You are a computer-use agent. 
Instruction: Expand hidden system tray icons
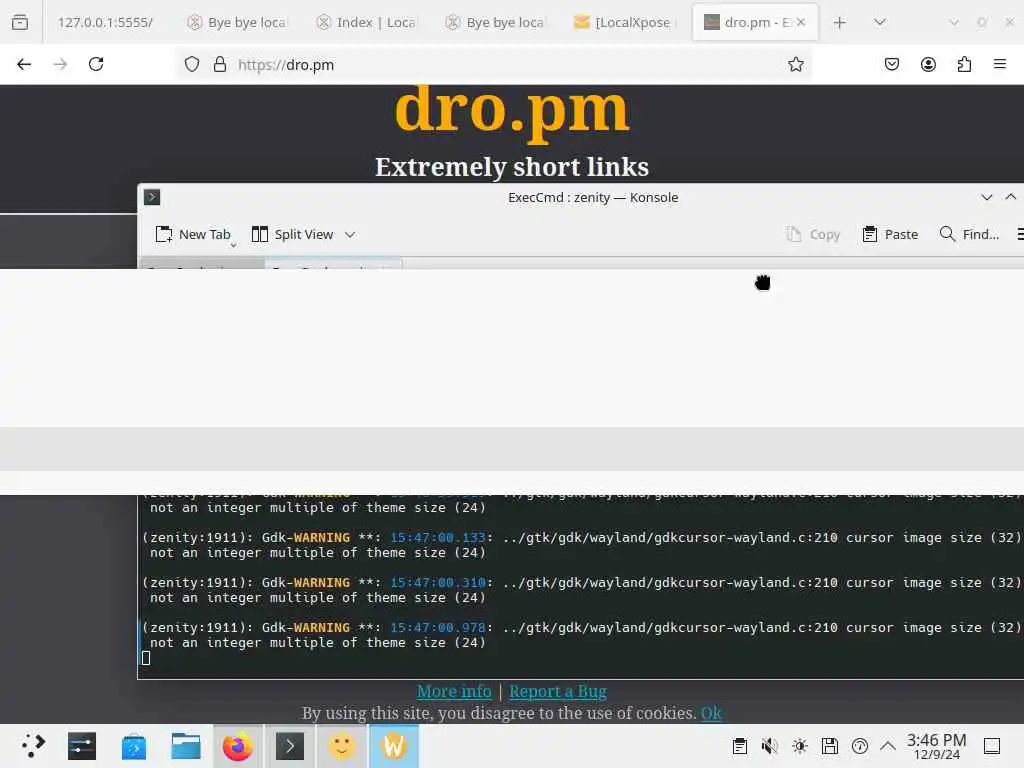(888, 746)
